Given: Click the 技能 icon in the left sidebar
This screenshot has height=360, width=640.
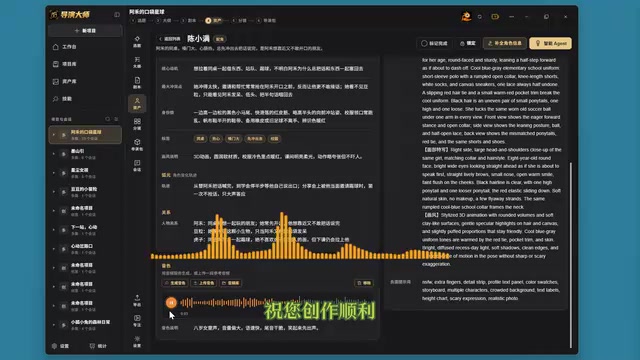Looking at the screenshot, I should tap(56, 99).
